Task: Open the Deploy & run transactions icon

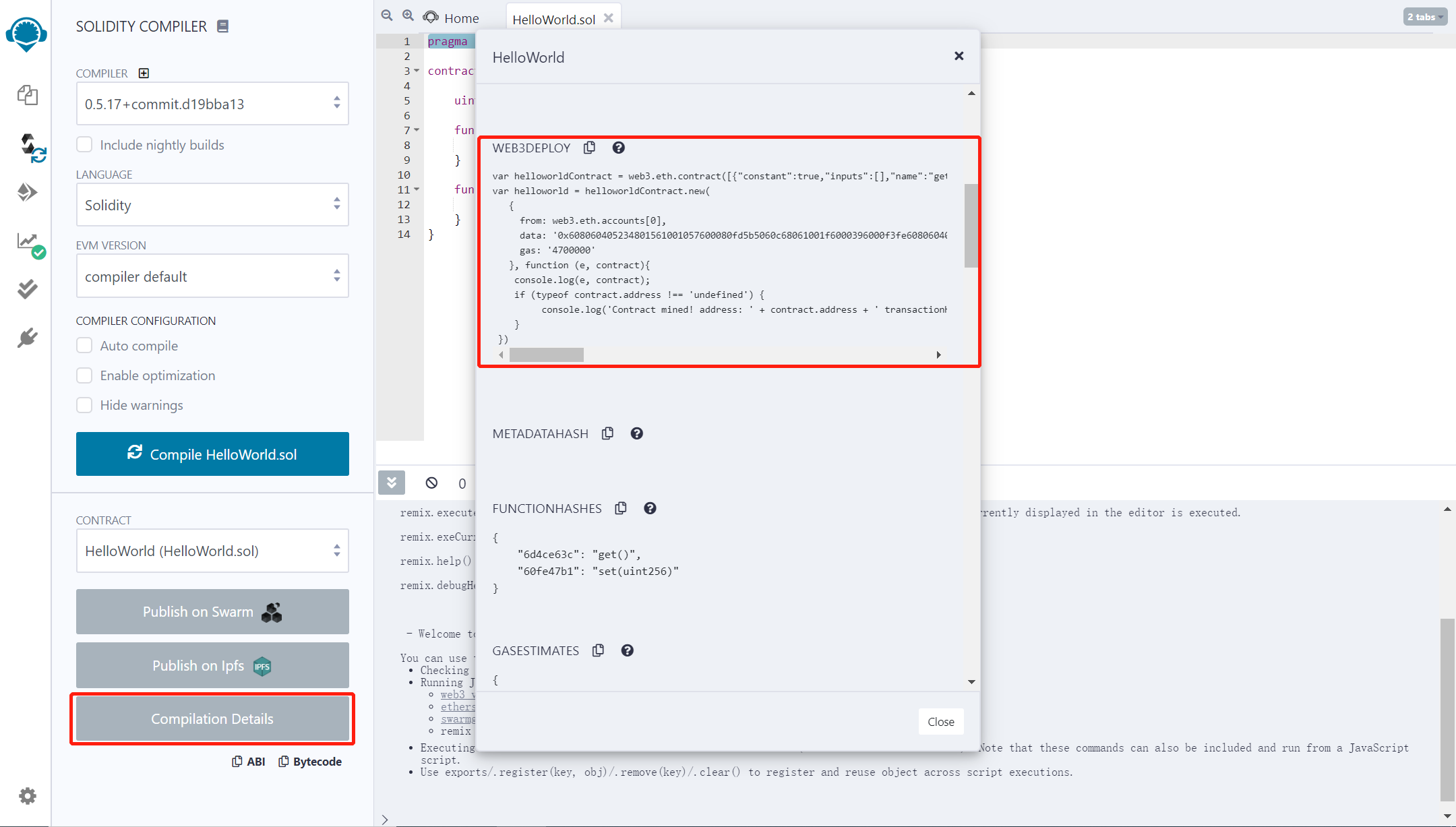Action: (x=27, y=192)
